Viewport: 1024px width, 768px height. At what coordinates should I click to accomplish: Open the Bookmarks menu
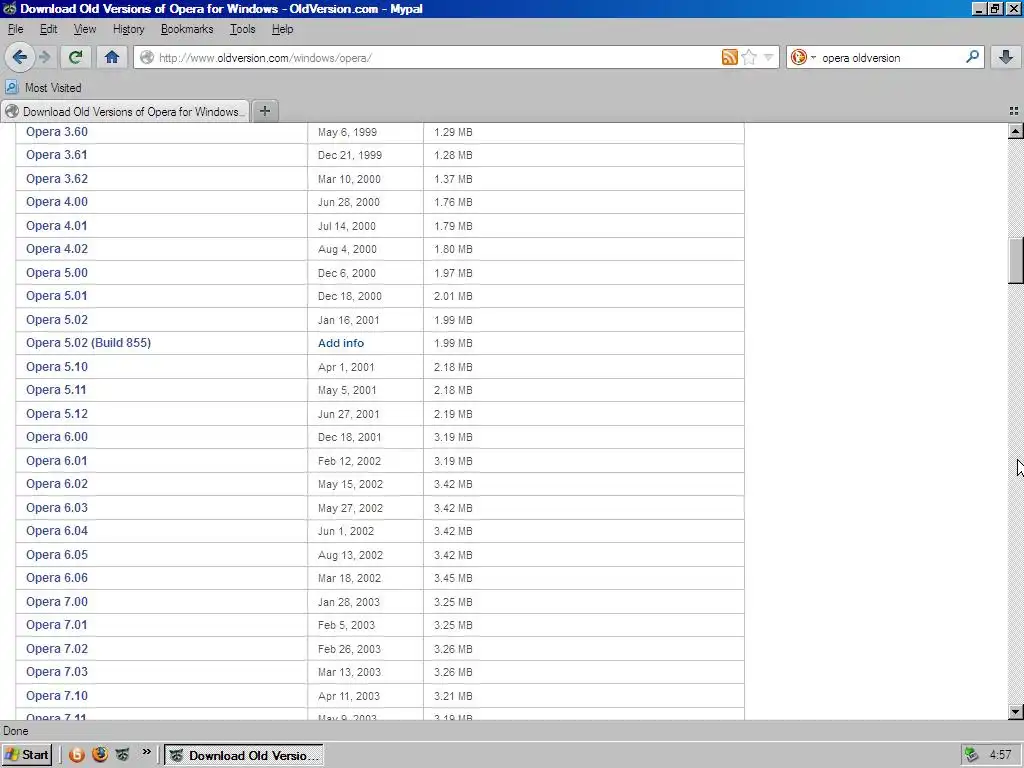pos(187,29)
